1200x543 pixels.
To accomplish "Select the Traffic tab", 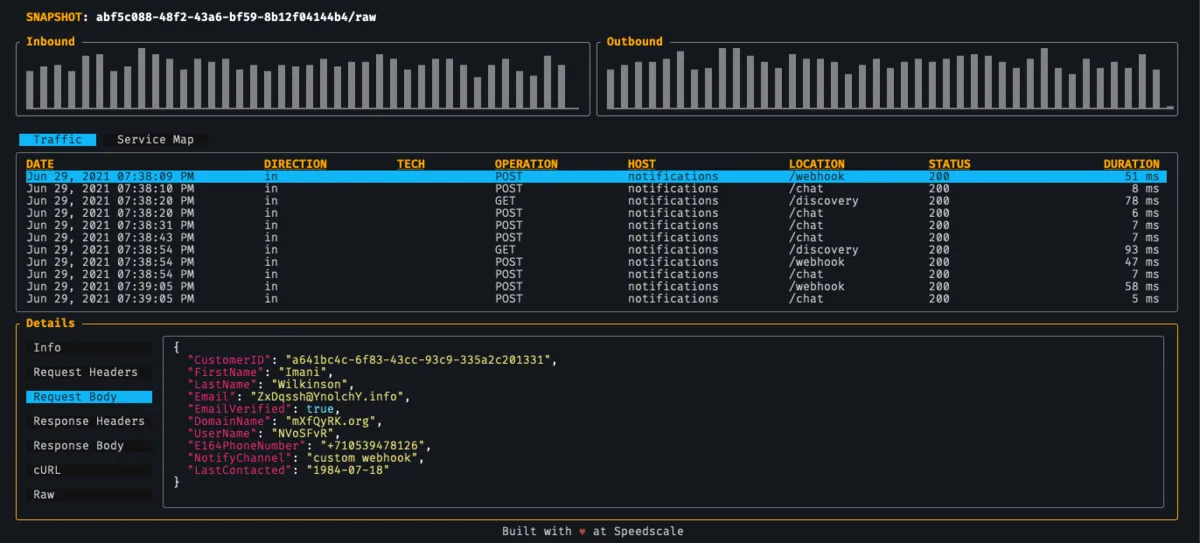I will [57, 140].
